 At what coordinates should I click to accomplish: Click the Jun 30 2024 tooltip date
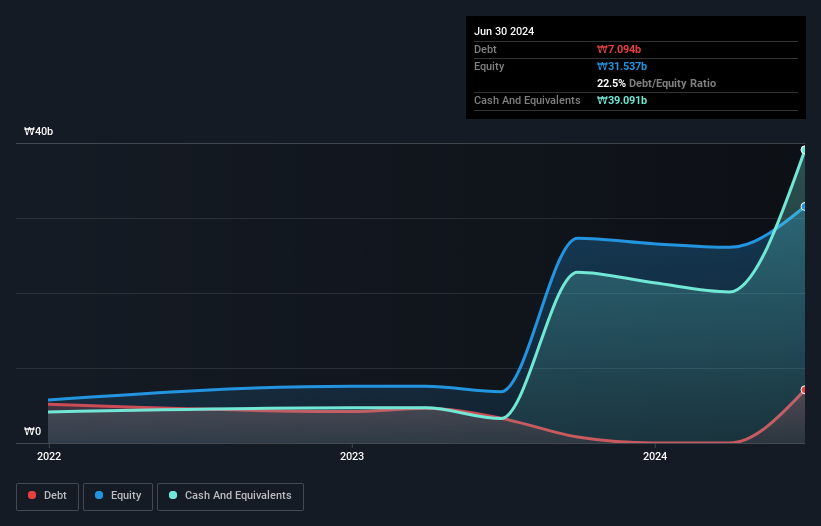(x=504, y=31)
